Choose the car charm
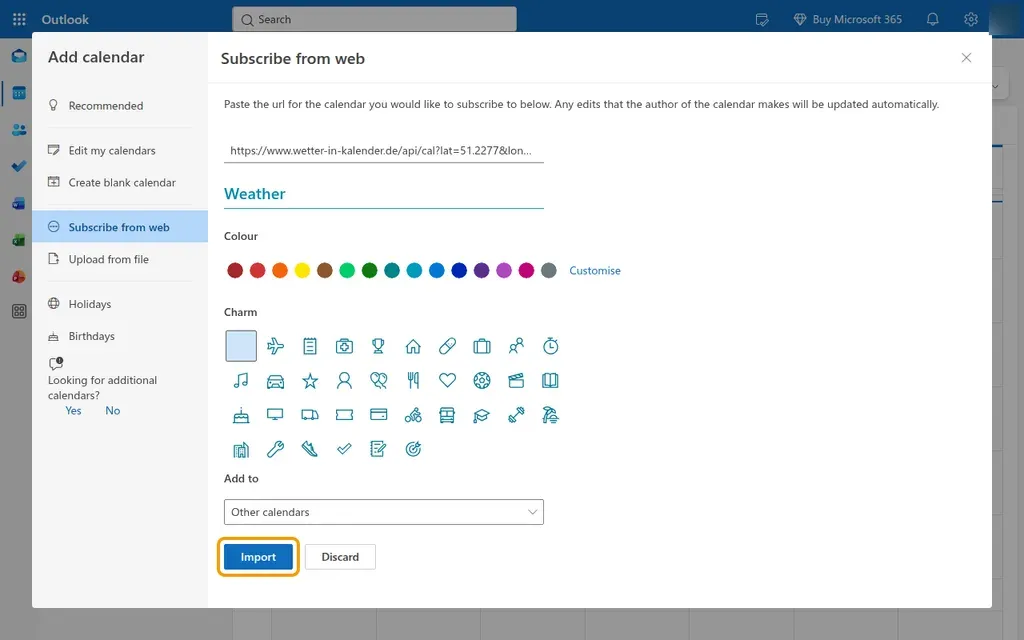Image resolution: width=1024 pixels, height=640 pixels. pos(276,380)
